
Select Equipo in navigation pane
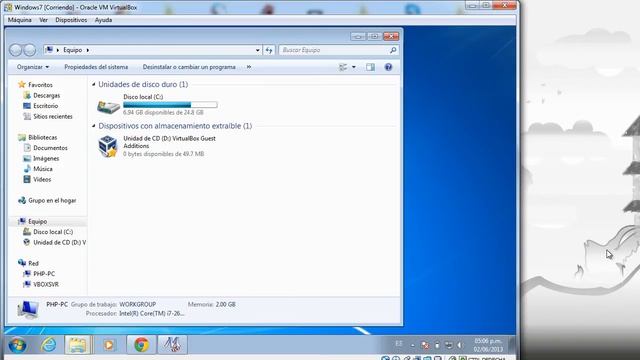point(38,221)
